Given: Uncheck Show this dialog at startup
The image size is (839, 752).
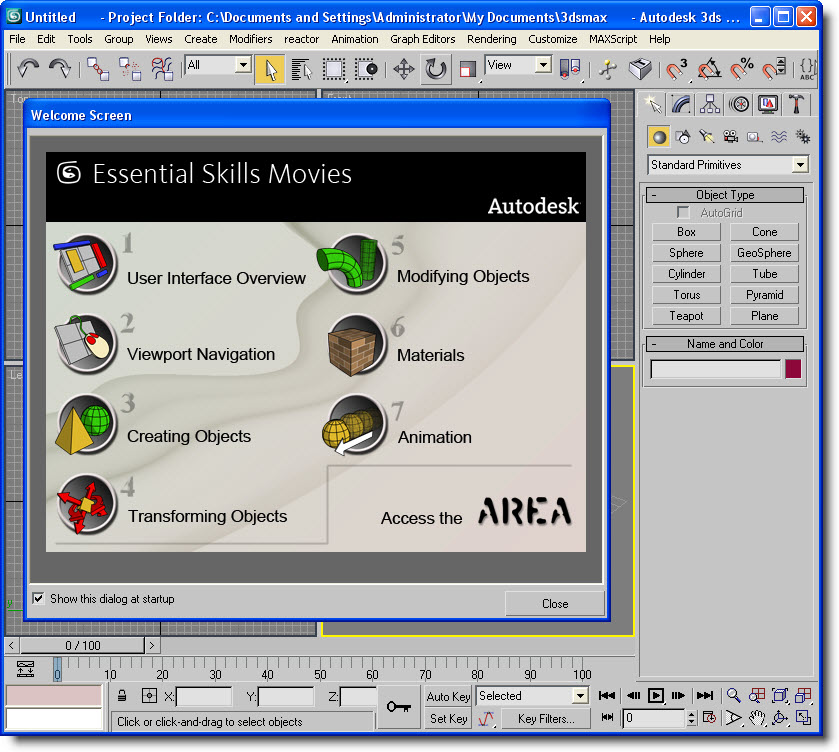Looking at the screenshot, I should point(38,598).
